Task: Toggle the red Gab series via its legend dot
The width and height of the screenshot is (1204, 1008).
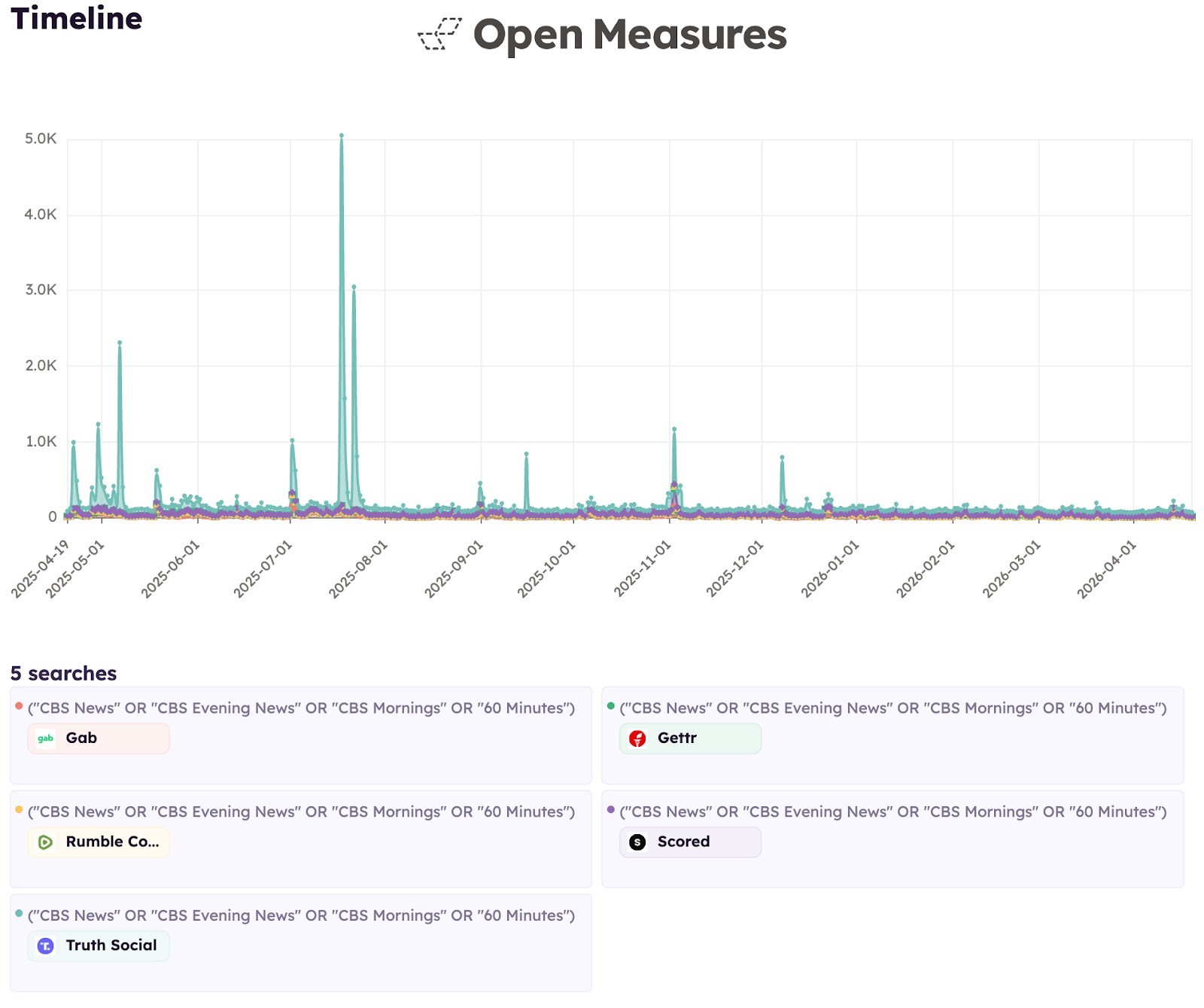Action: coord(17,705)
